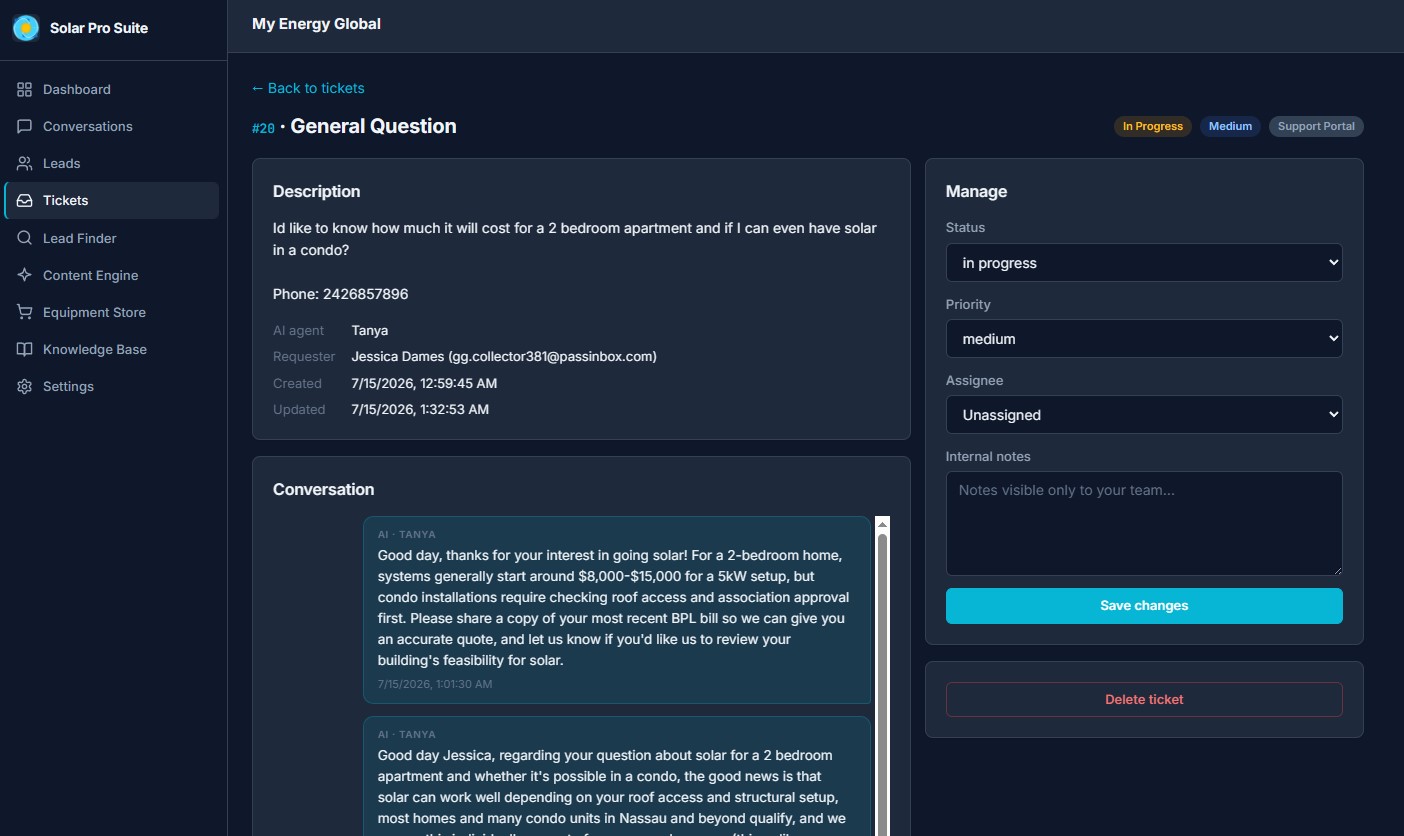Click the ticket number #20
The height and width of the screenshot is (836, 1404).
pyautogui.click(x=263, y=128)
